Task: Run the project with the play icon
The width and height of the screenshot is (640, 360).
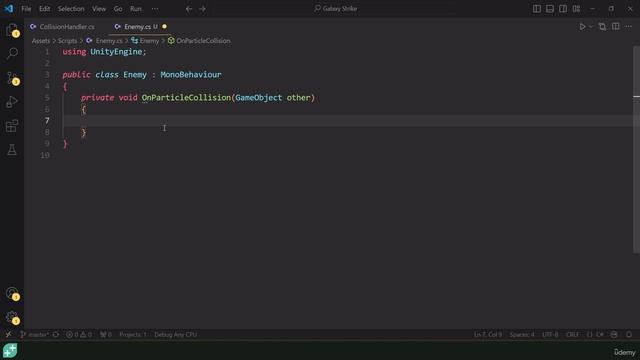Action: (582, 27)
